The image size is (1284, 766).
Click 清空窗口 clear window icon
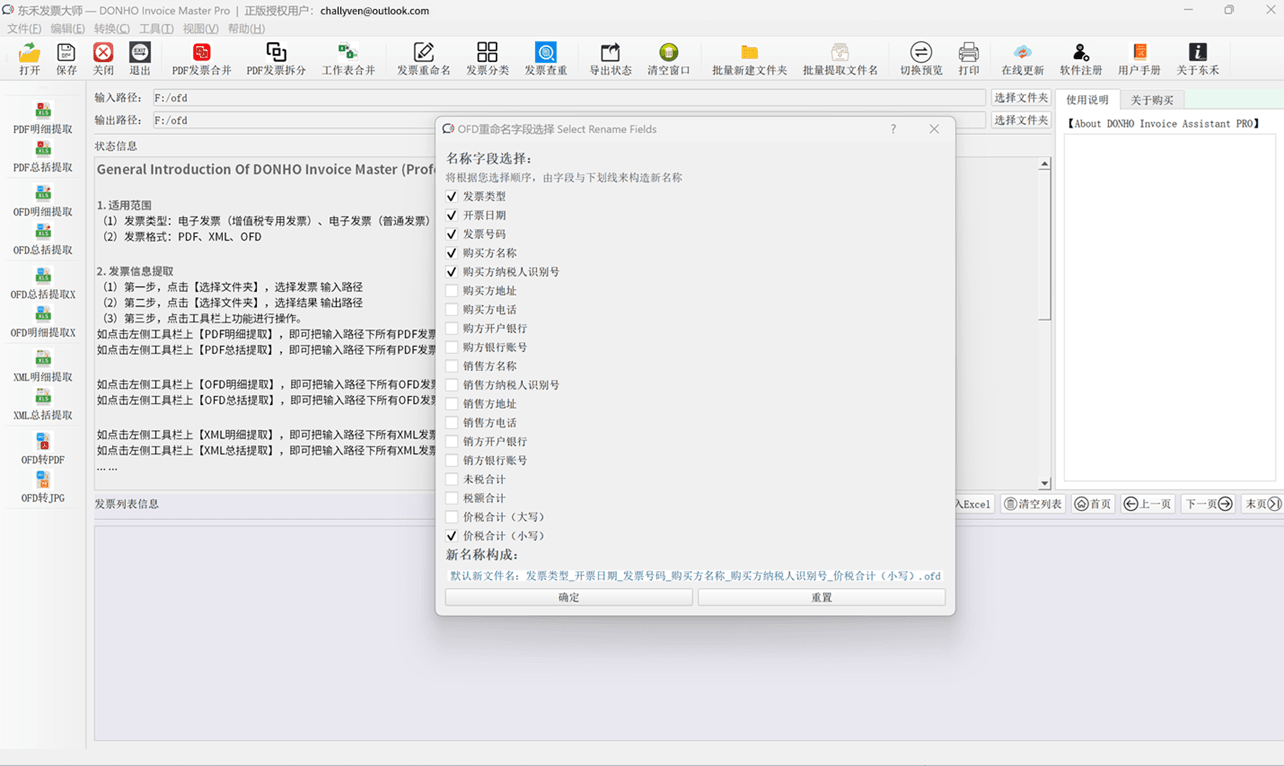tap(669, 58)
